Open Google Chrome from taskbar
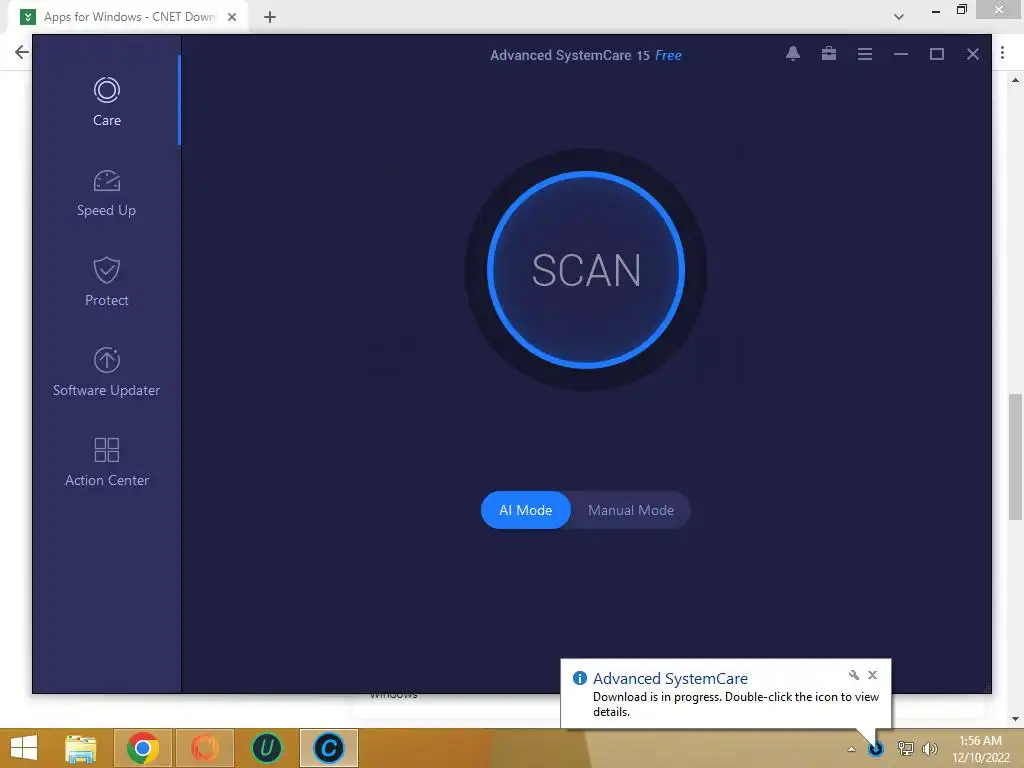1024x768 pixels. tap(143, 748)
